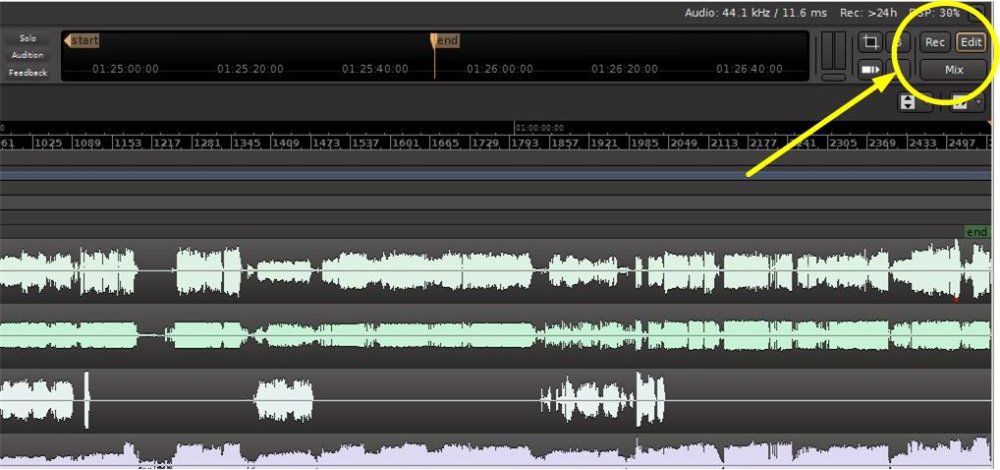Click the expand tracks up-down arrows icon
The height and width of the screenshot is (470, 1000).
click(x=907, y=101)
